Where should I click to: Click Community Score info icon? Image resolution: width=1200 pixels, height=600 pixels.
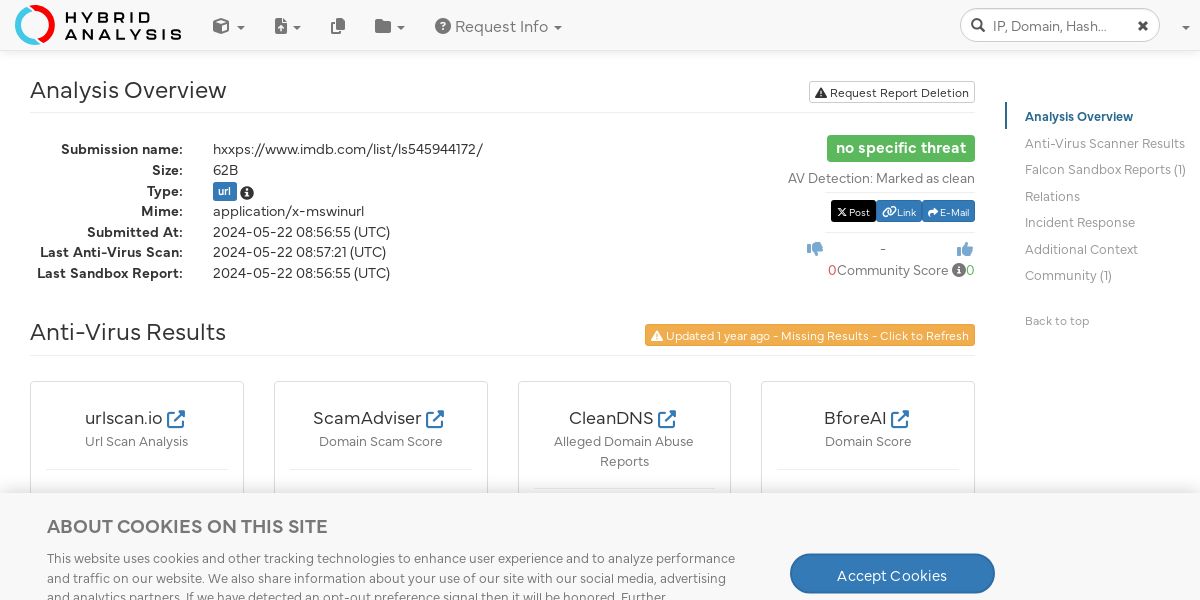[x=958, y=271]
